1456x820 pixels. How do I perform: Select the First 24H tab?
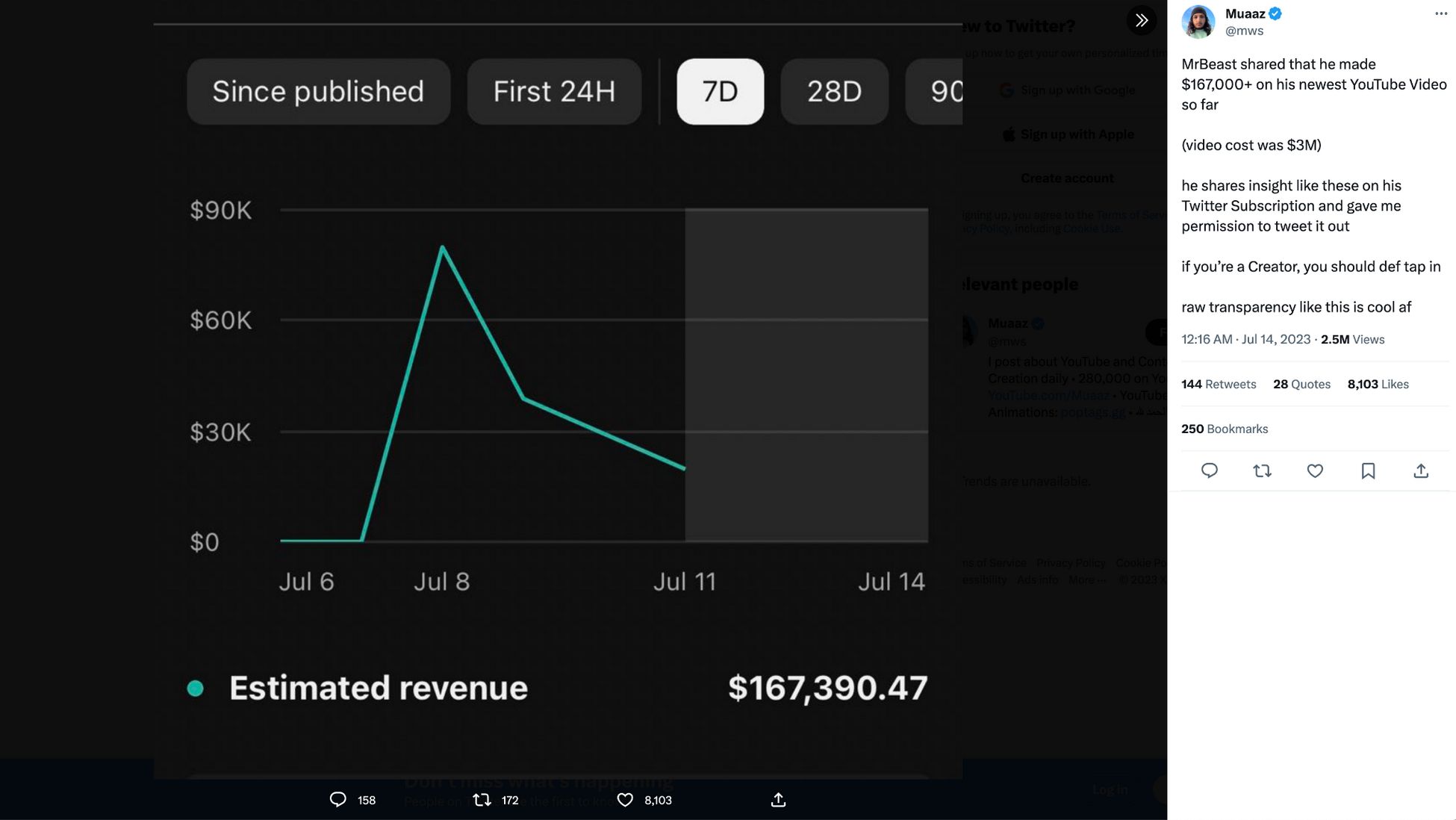tap(554, 92)
